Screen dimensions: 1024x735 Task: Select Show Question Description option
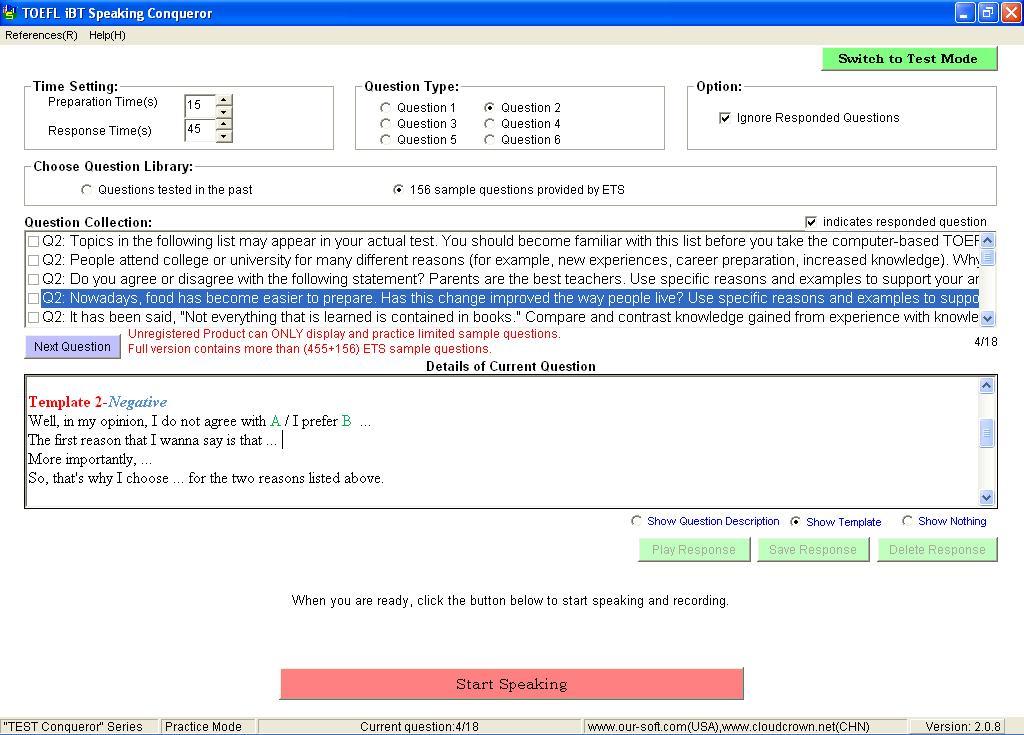pyautogui.click(x=636, y=521)
